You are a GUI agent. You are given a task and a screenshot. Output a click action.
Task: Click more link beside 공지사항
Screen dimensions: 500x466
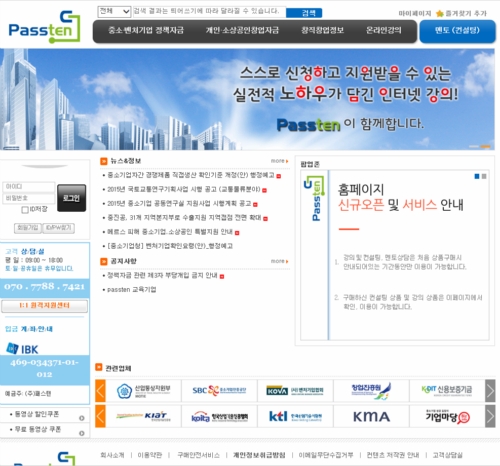279,261
